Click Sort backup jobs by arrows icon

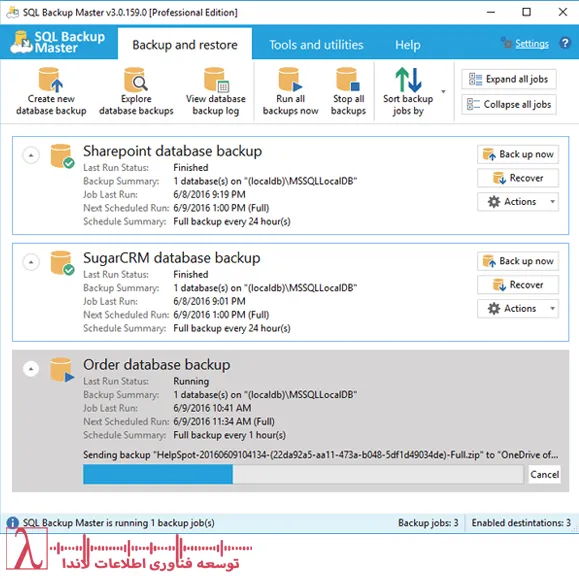[x=408, y=80]
